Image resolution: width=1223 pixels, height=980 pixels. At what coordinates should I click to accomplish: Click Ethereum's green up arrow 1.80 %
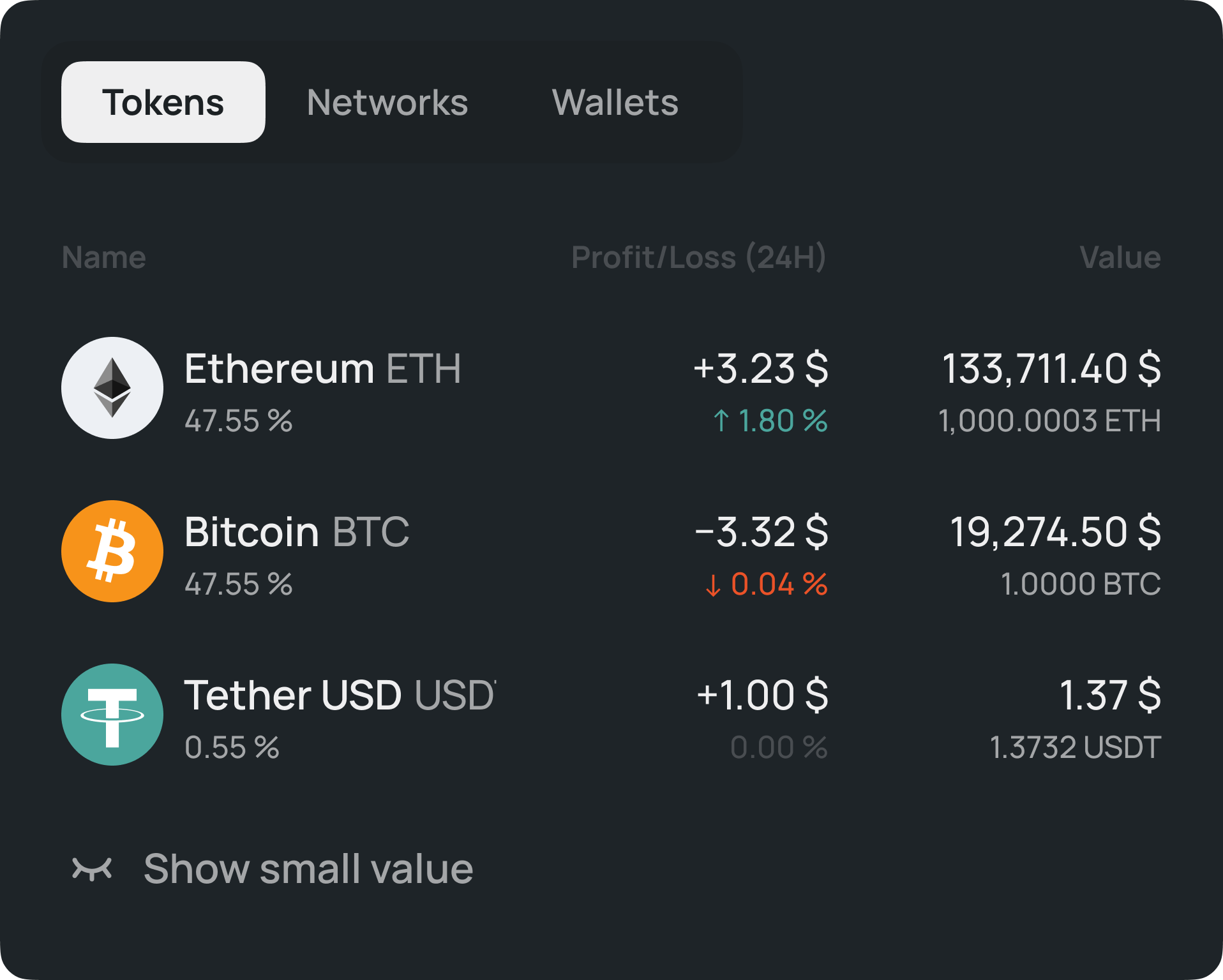point(770,421)
